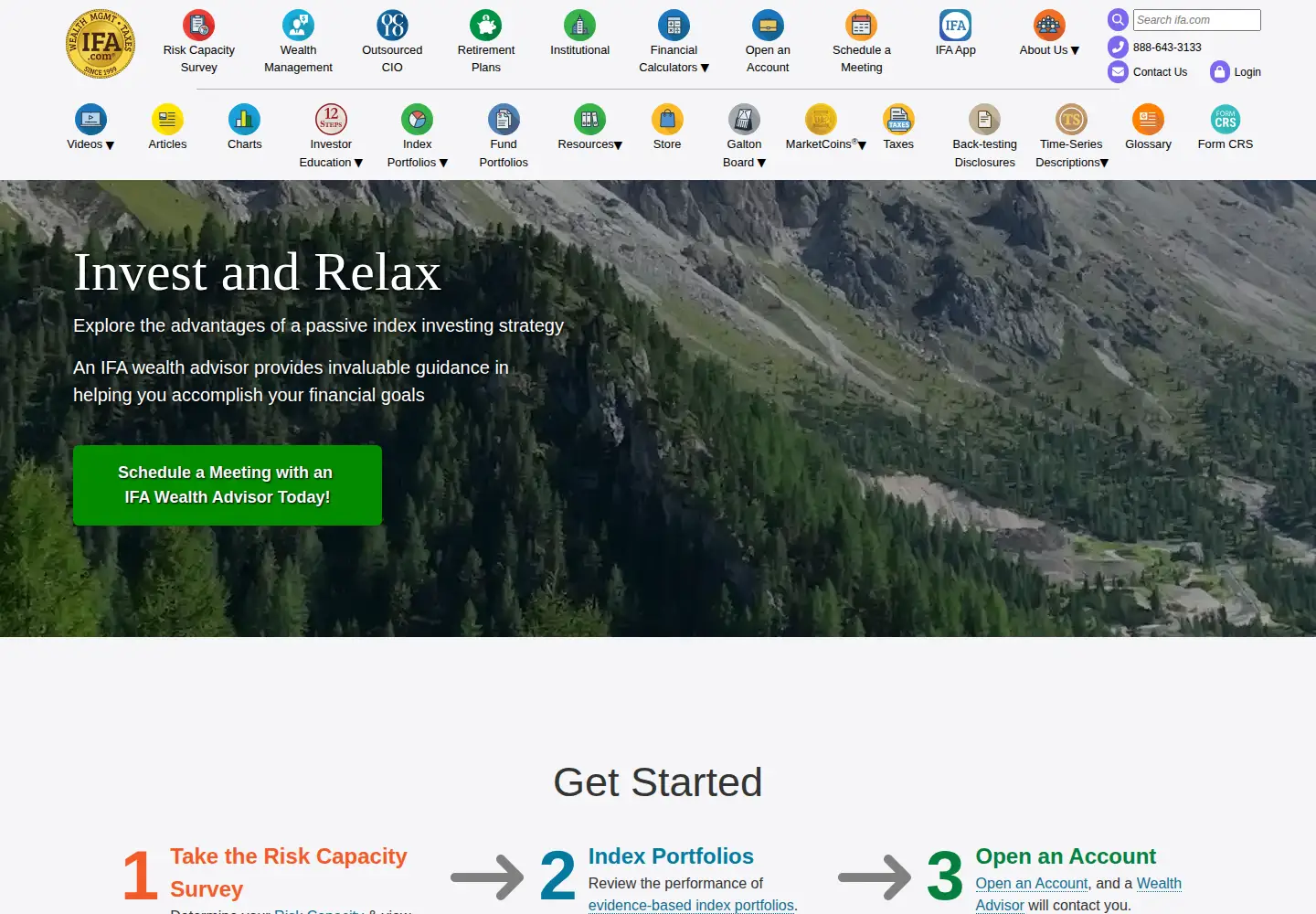
Task: Click the Login text link
Action: 1247,72
